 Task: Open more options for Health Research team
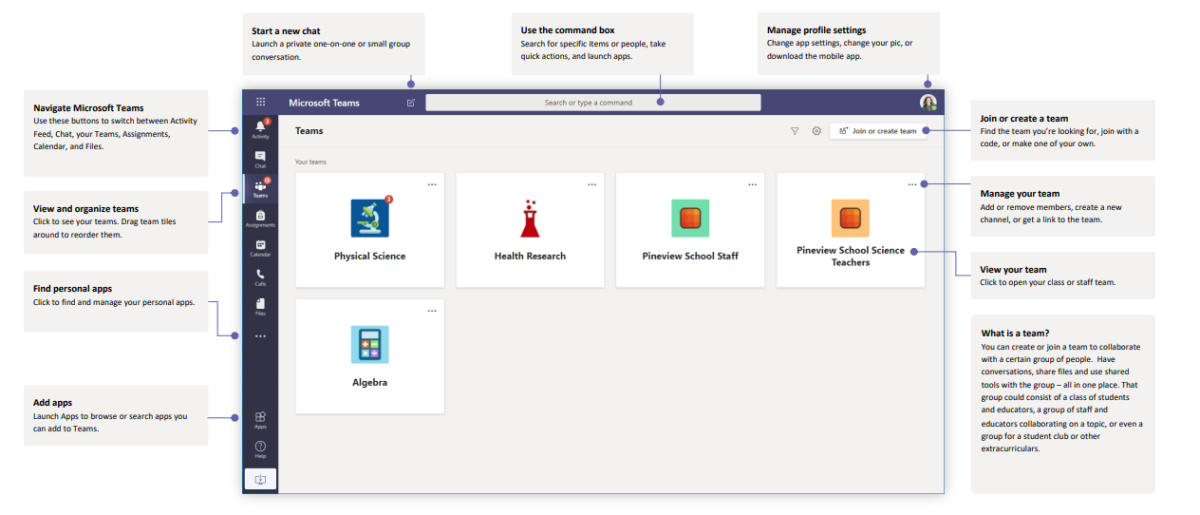pyautogui.click(x=592, y=184)
